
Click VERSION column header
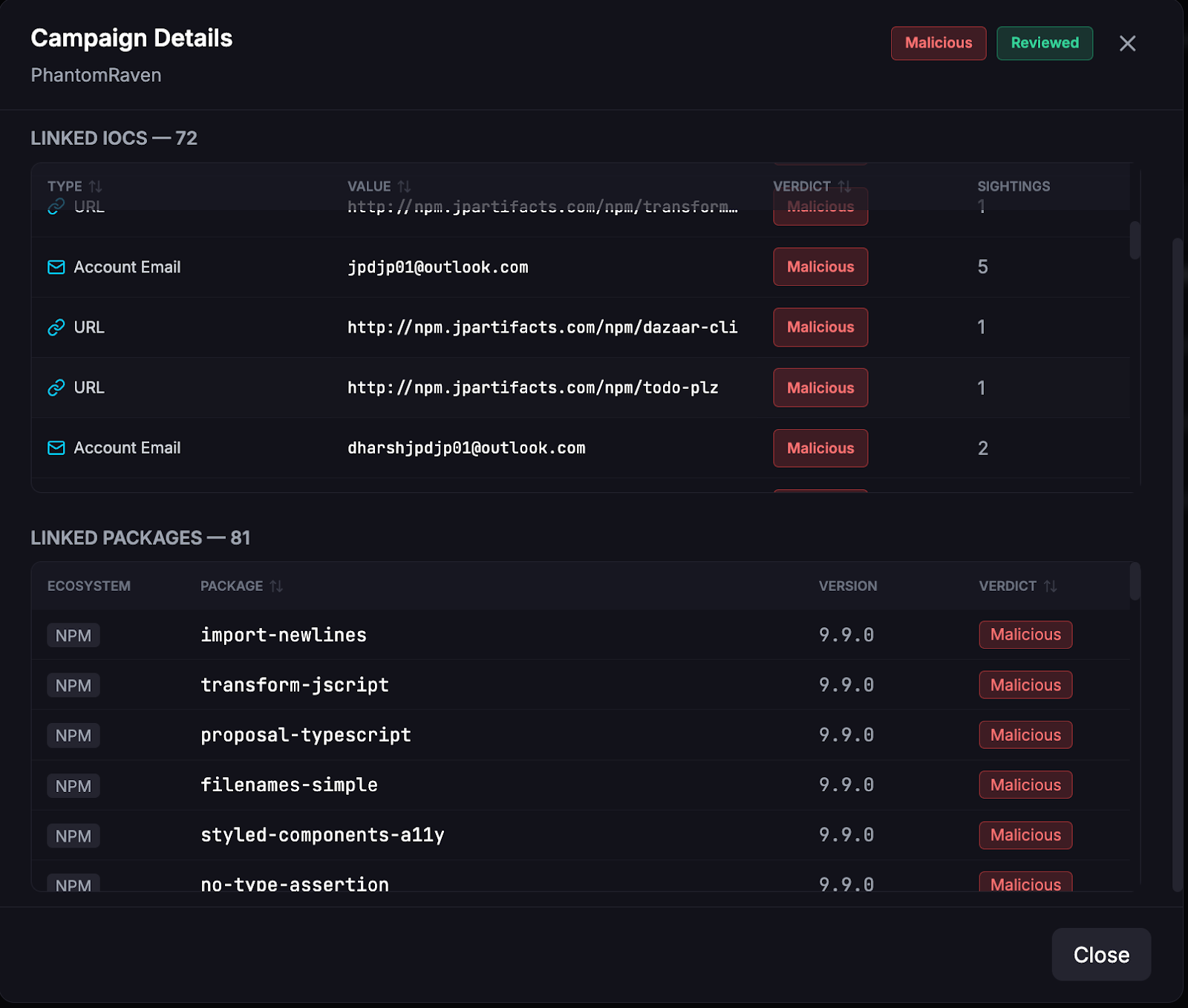[x=848, y=586]
